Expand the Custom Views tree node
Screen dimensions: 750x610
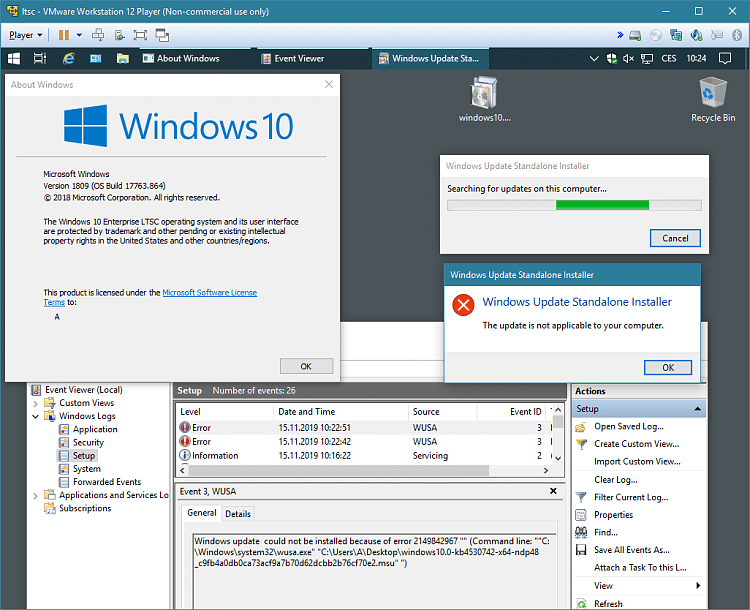(35, 403)
